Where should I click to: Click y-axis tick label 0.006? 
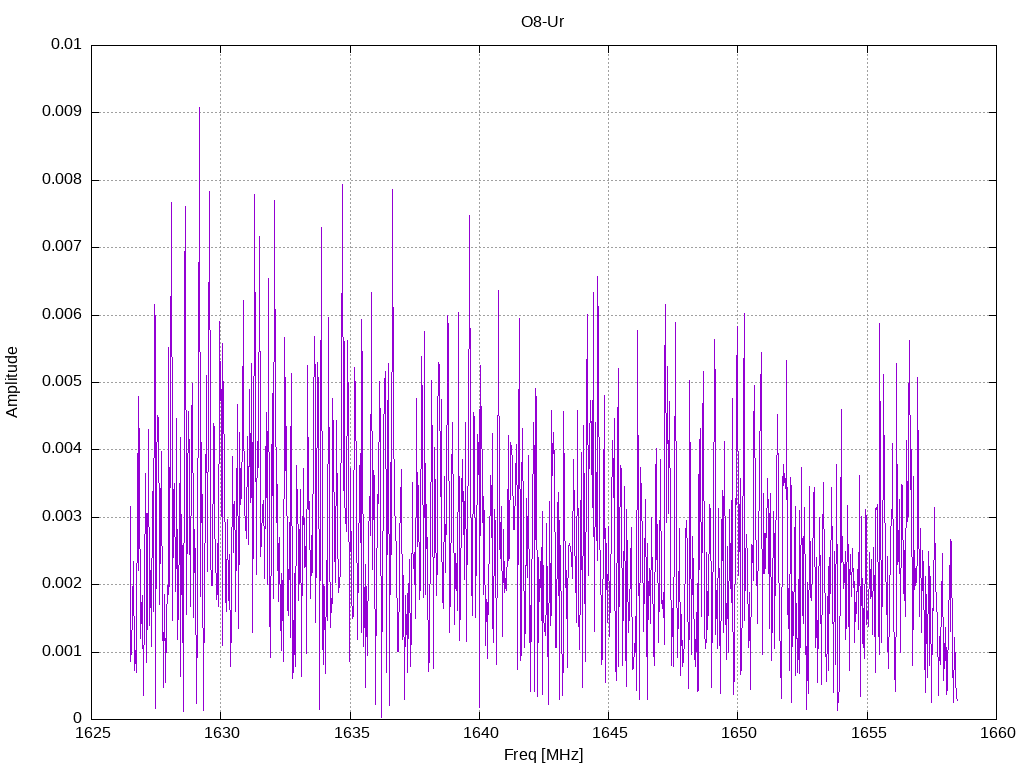[x=61, y=314]
